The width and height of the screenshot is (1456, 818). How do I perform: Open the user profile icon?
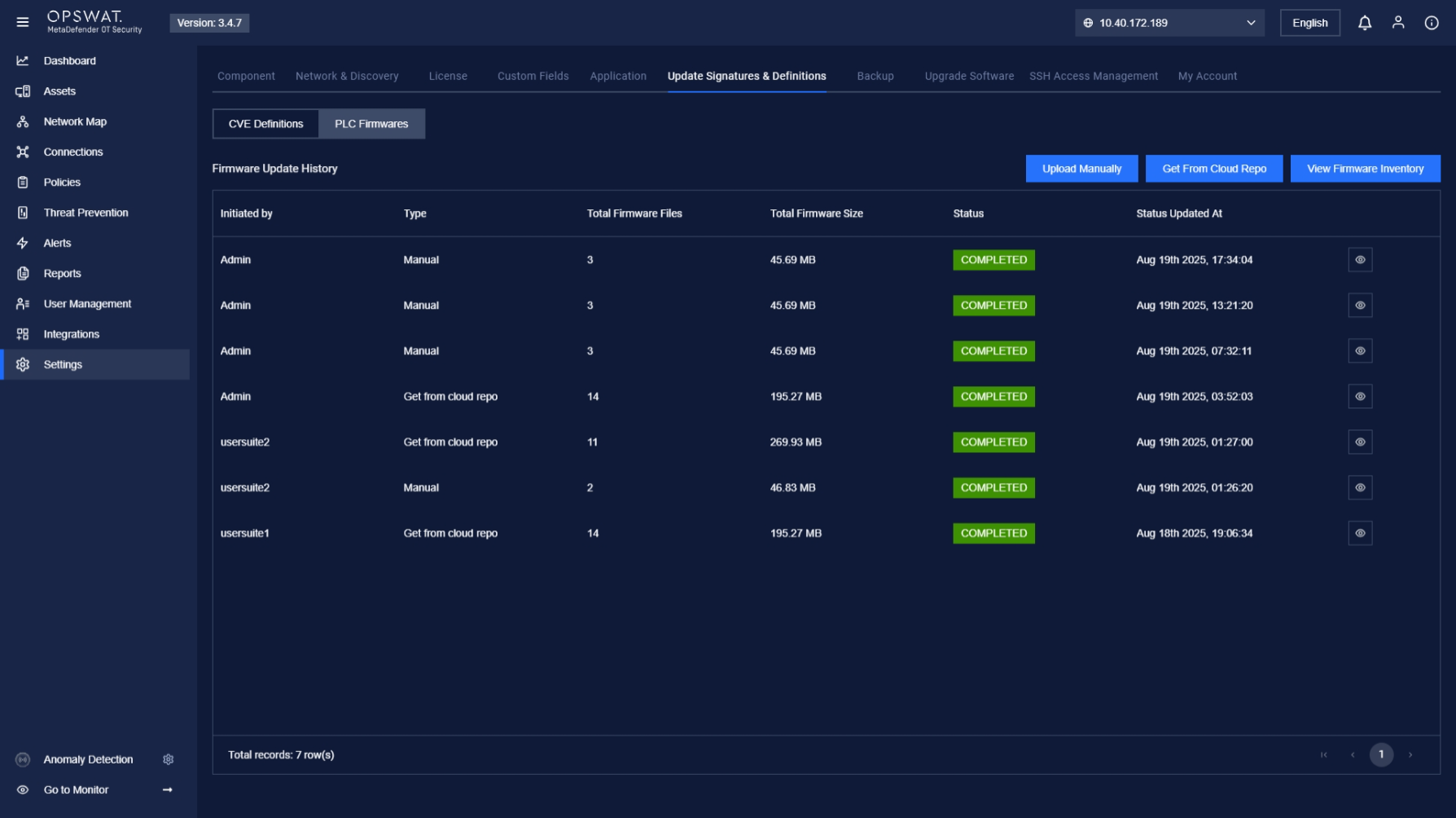click(x=1398, y=23)
